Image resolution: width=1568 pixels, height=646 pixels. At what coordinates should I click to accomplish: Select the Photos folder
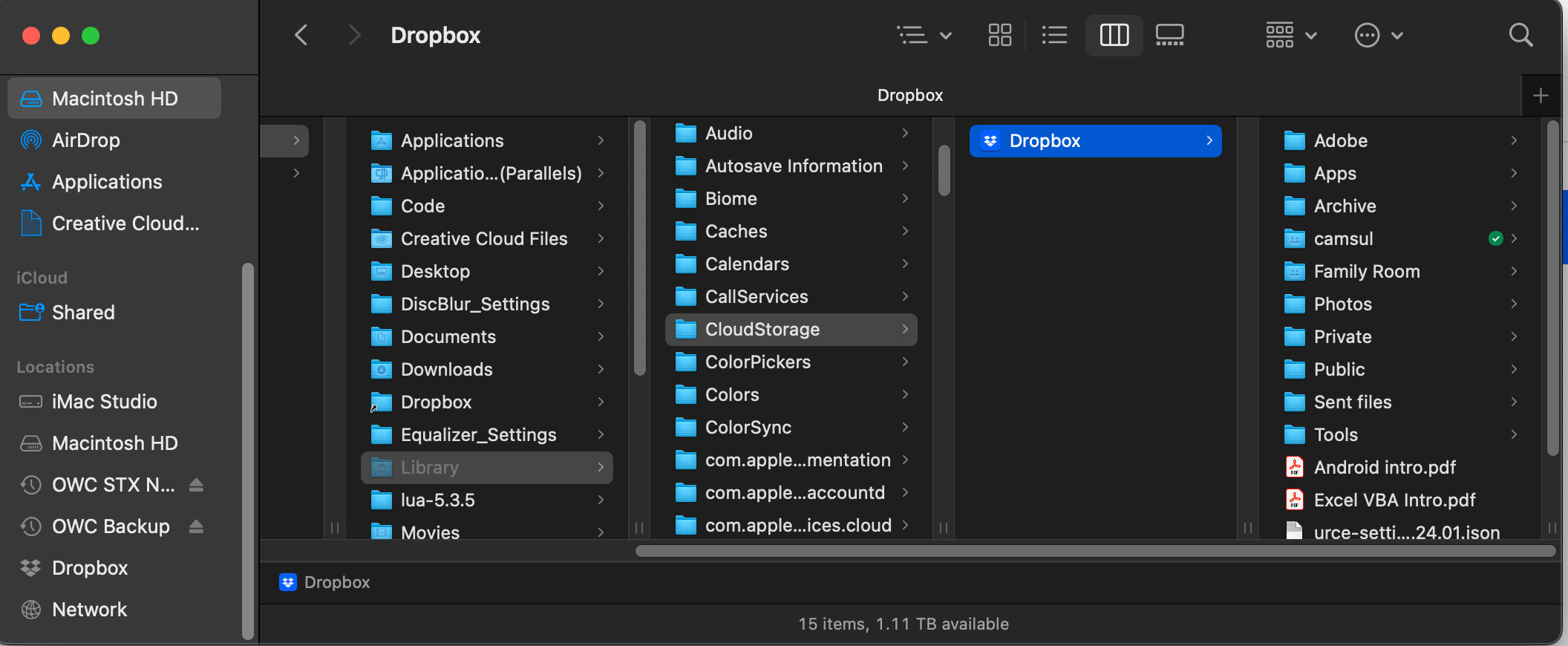[1400, 304]
